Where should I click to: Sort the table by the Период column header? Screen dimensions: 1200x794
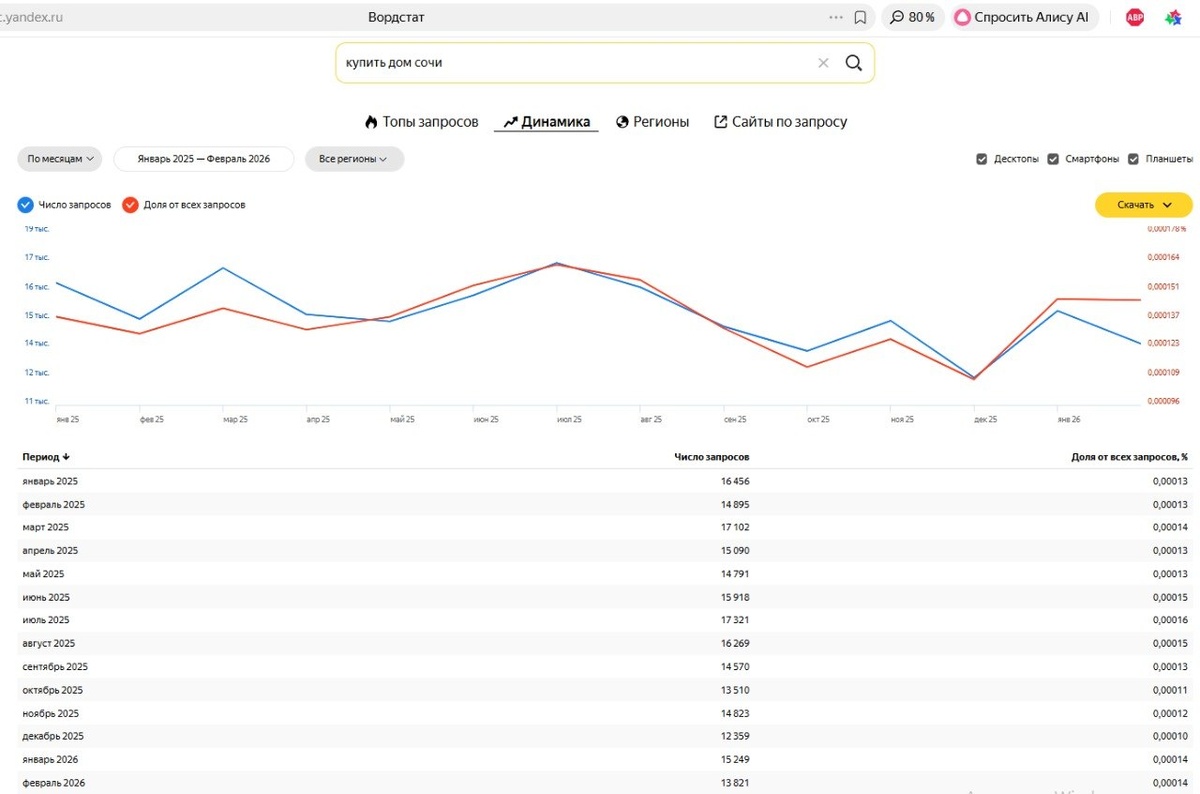(x=46, y=457)
